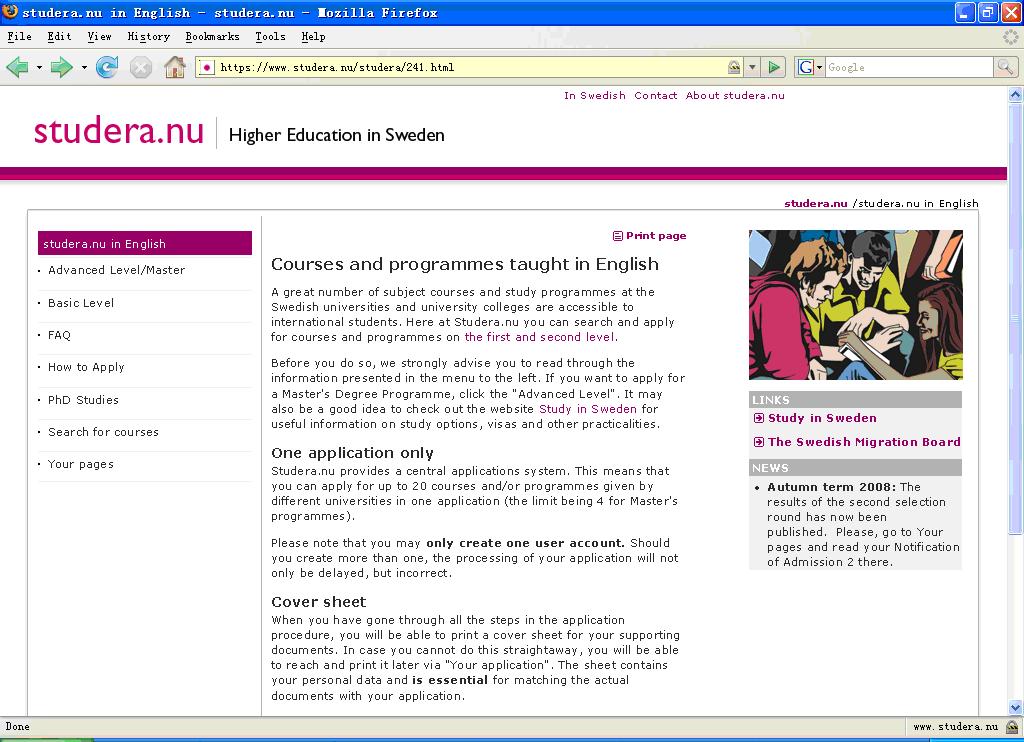The image size is (1024, 742).
Task: Open the search engine selector dropdown
Action: coord(819,67)
